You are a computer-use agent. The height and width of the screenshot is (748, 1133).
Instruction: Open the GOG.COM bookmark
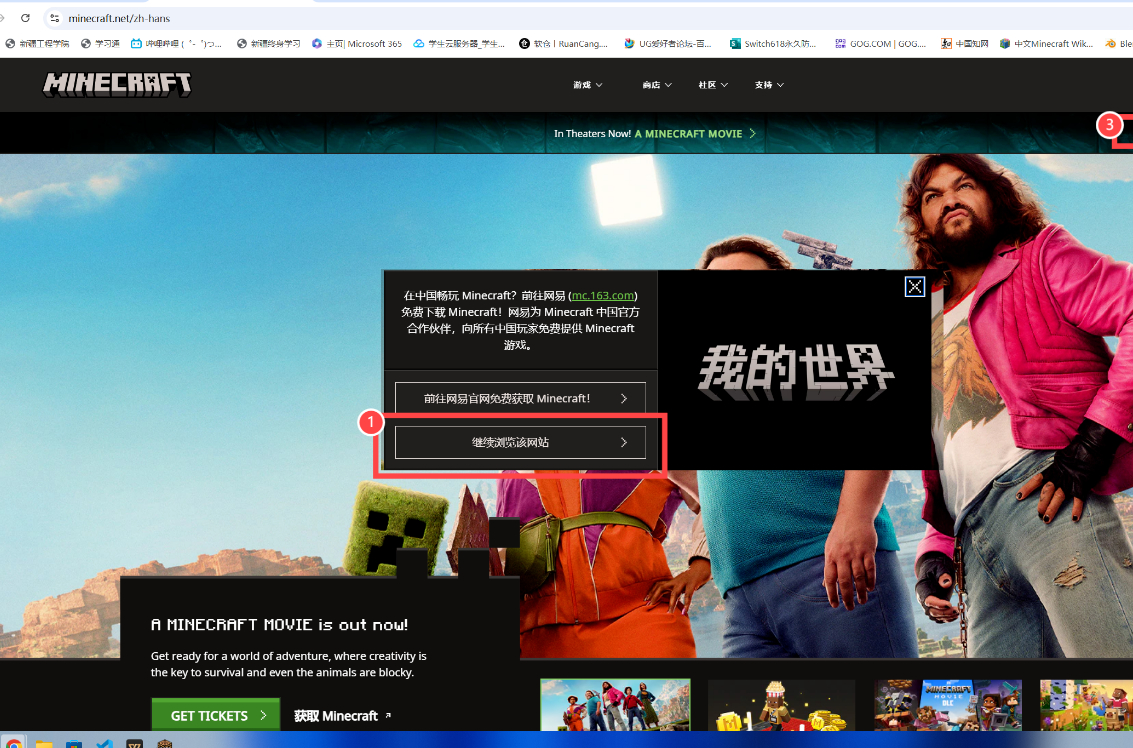[880, 43]
